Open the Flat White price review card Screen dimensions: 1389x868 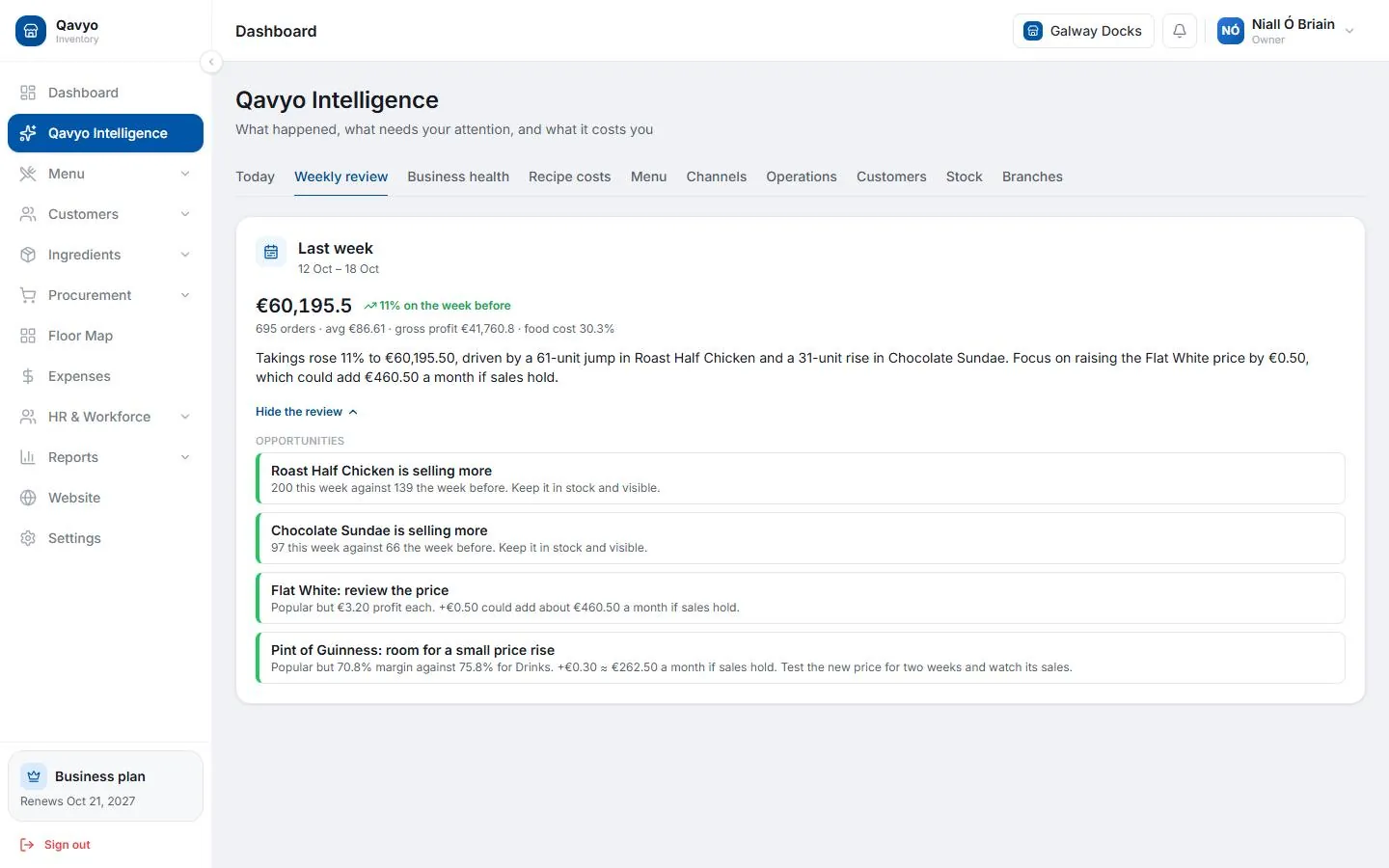click(801, 598)
